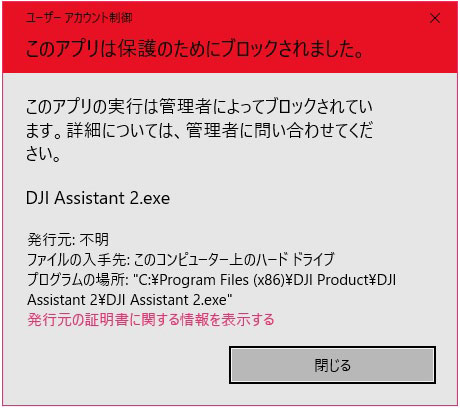Click the 閉じる button
The height and width of the screenshot is (408, 460).
[332, 365]
